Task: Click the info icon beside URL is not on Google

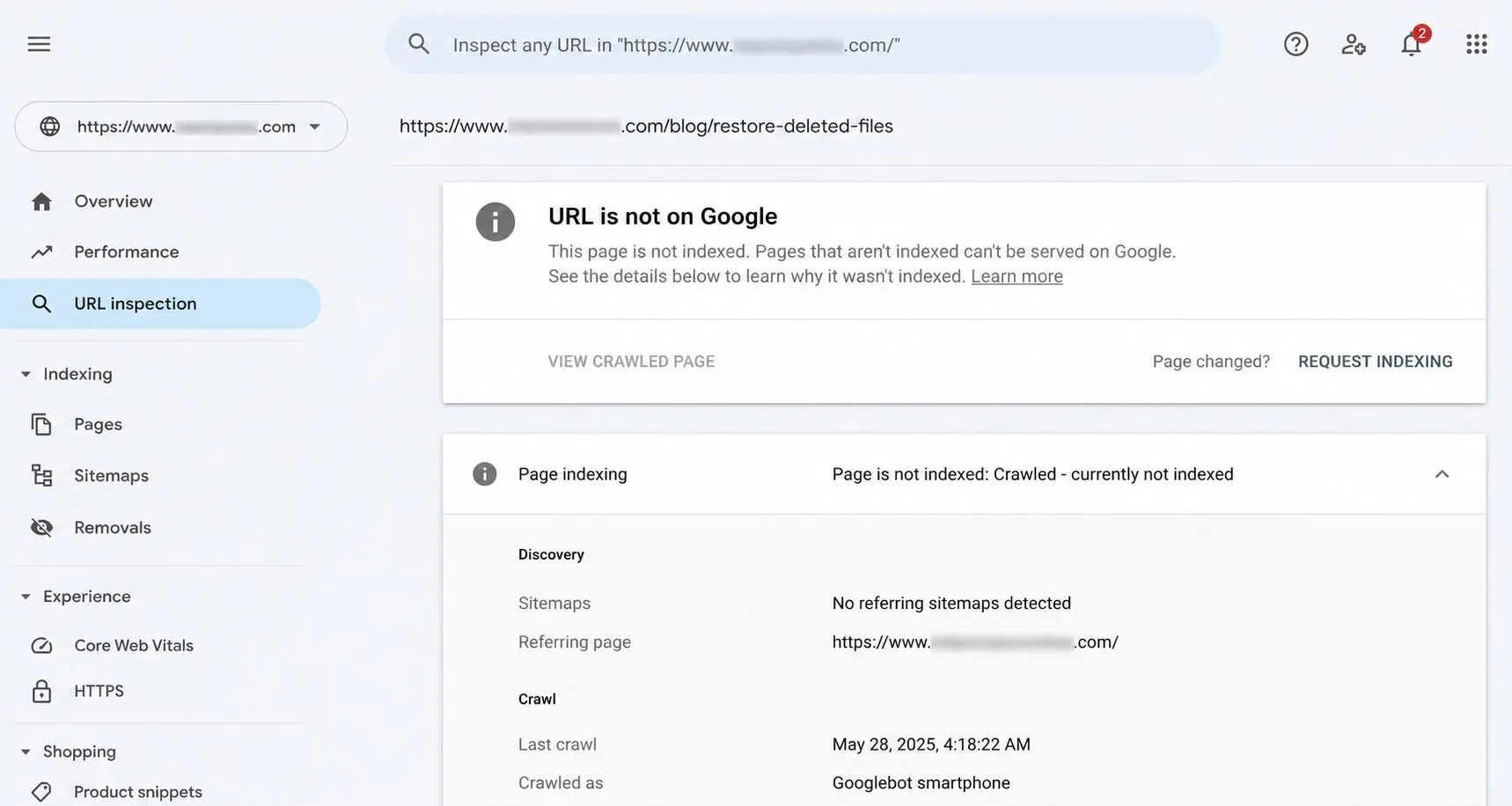Action: [495, 222]
